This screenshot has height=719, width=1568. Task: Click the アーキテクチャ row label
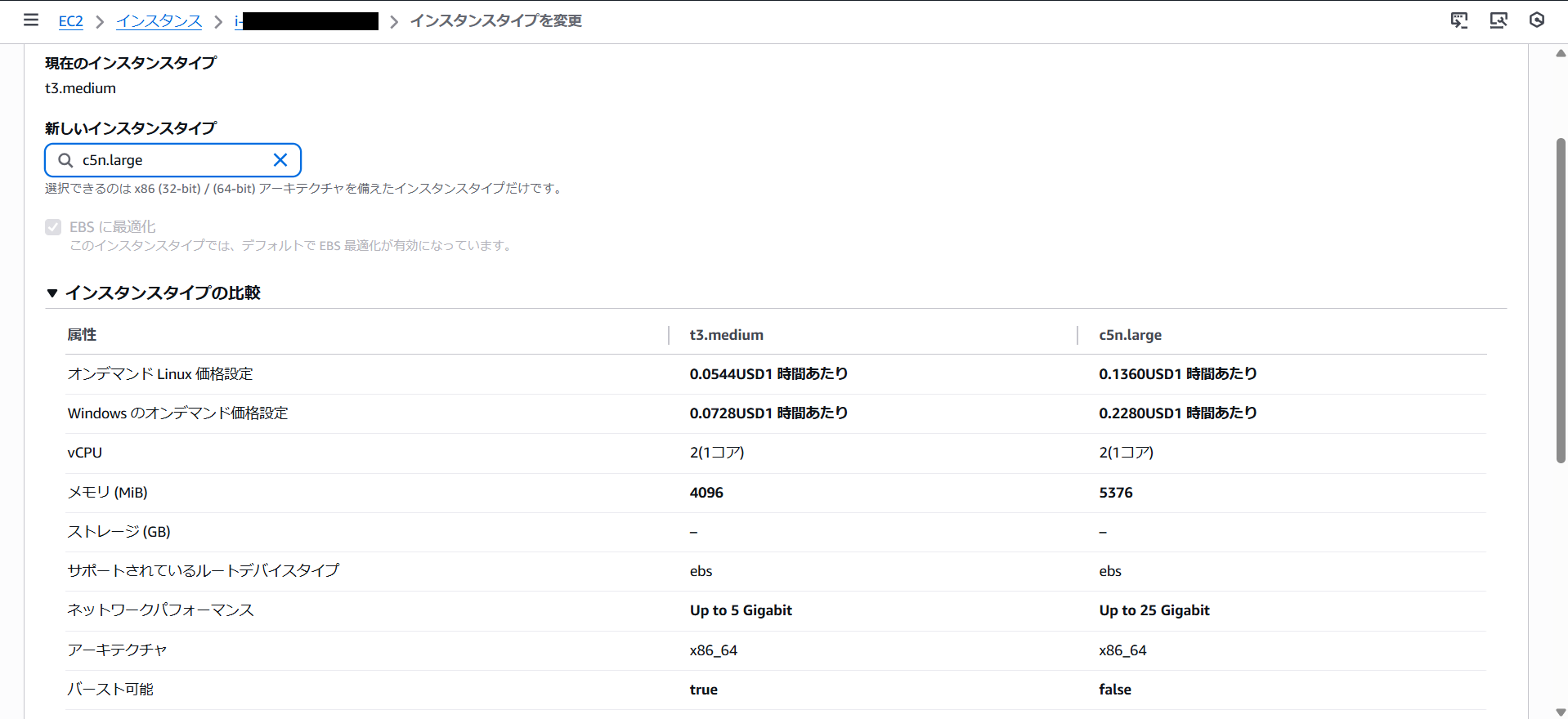(x=117, y=650)
